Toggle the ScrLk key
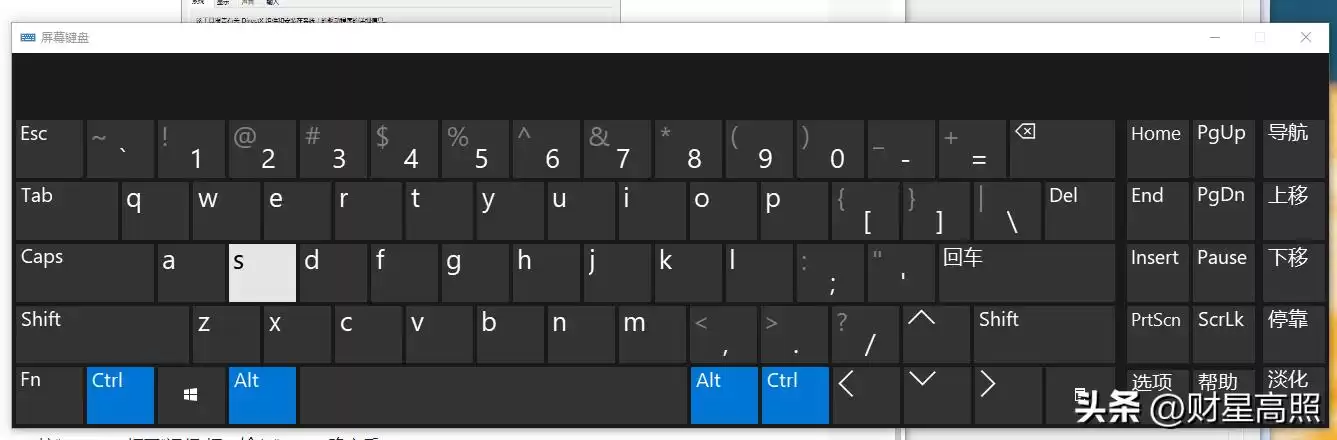Viewport: 1337px width, 440px height. click(x=1222, y=334)
